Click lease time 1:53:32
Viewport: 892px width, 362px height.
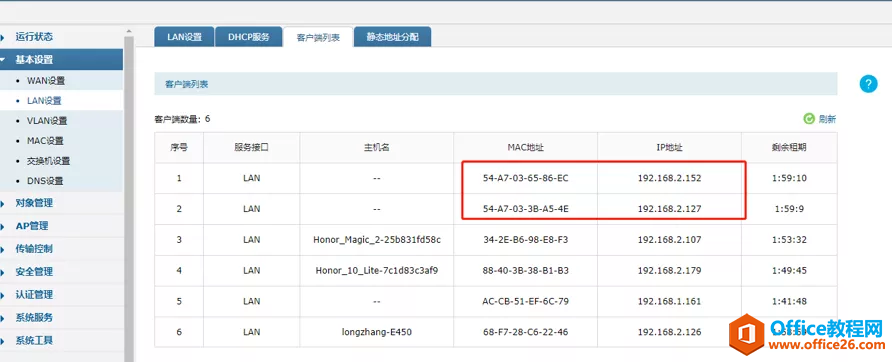[789, 240]
